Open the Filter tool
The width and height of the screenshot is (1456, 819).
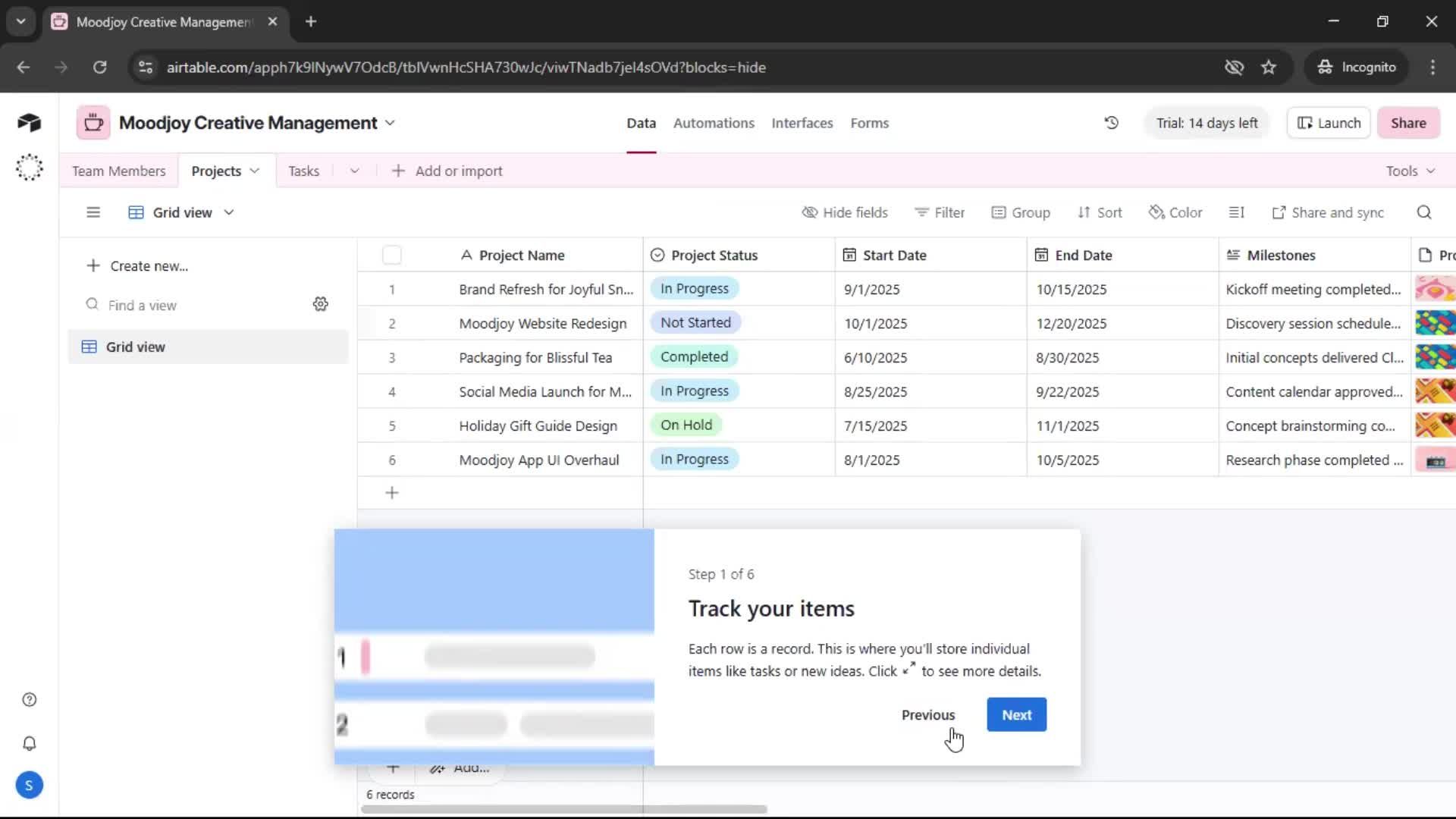point(940,213)
